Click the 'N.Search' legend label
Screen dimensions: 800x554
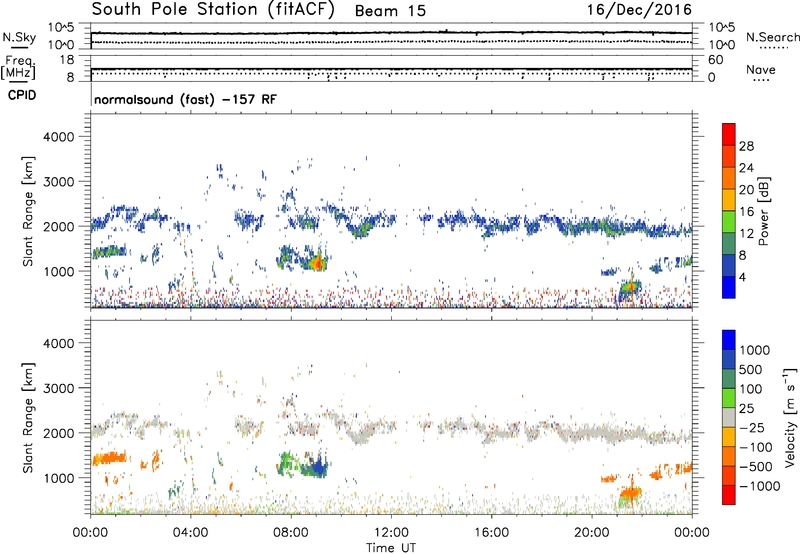tap(772, 37)
